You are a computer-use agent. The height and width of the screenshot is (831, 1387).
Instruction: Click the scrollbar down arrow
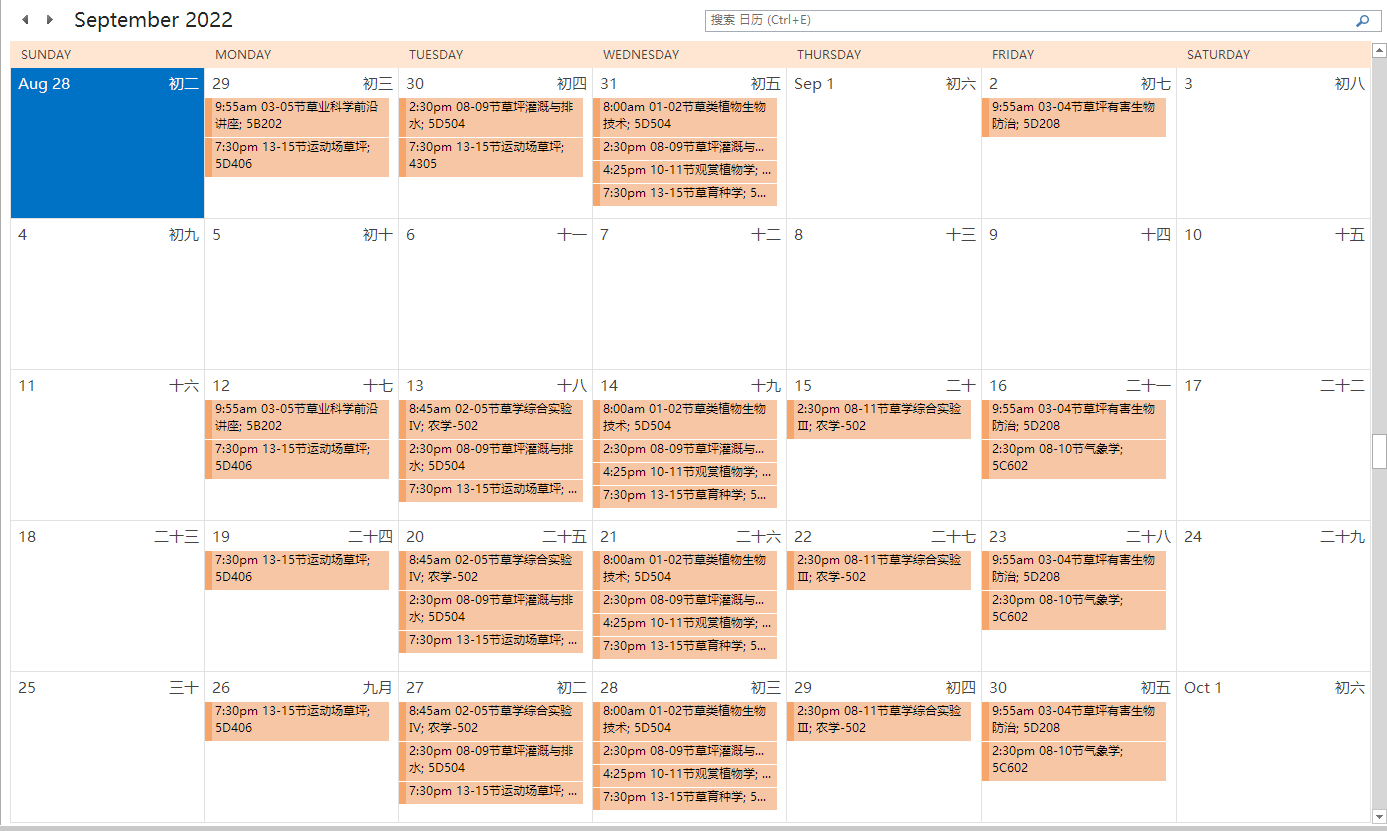tap(1379, 817)
